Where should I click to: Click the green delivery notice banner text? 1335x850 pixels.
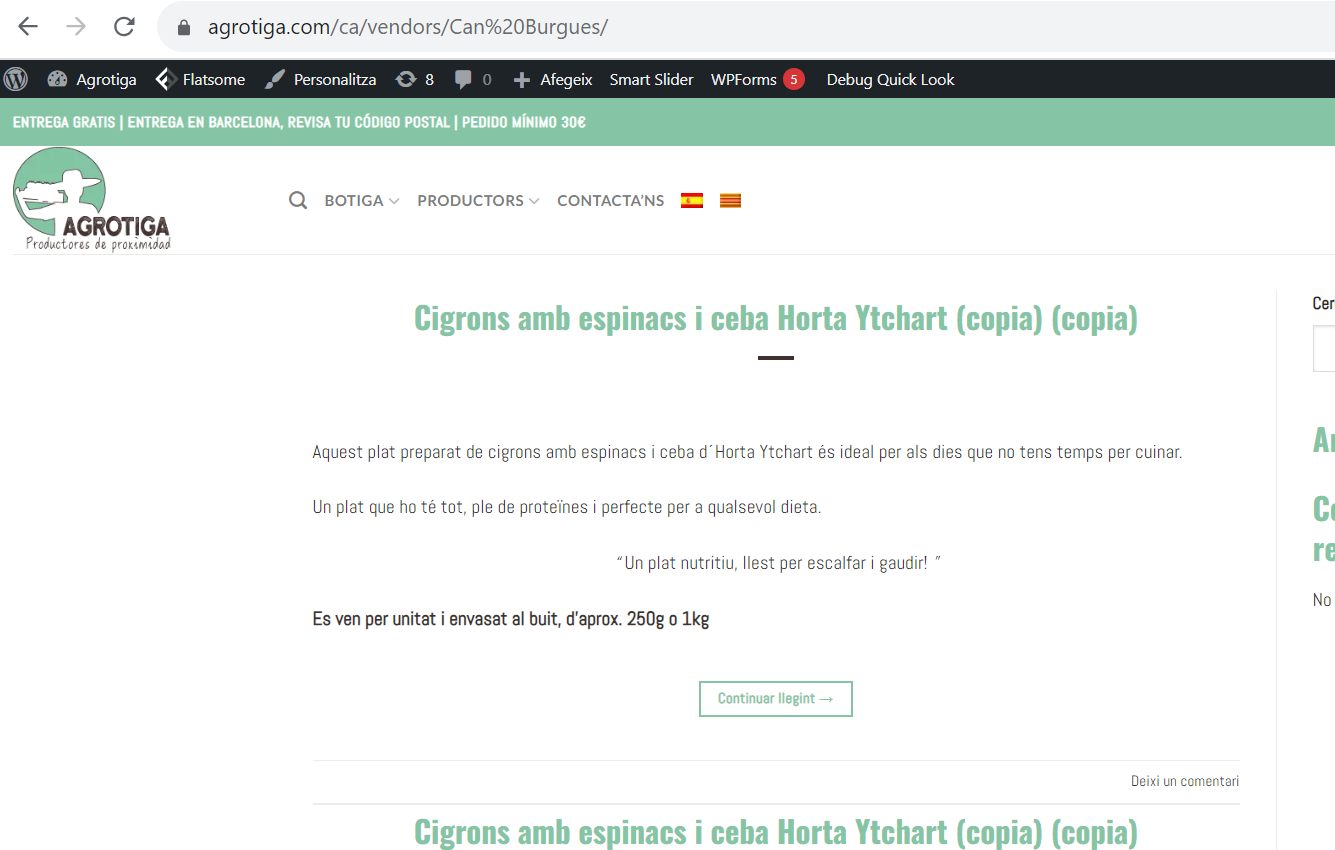[299, 122]
